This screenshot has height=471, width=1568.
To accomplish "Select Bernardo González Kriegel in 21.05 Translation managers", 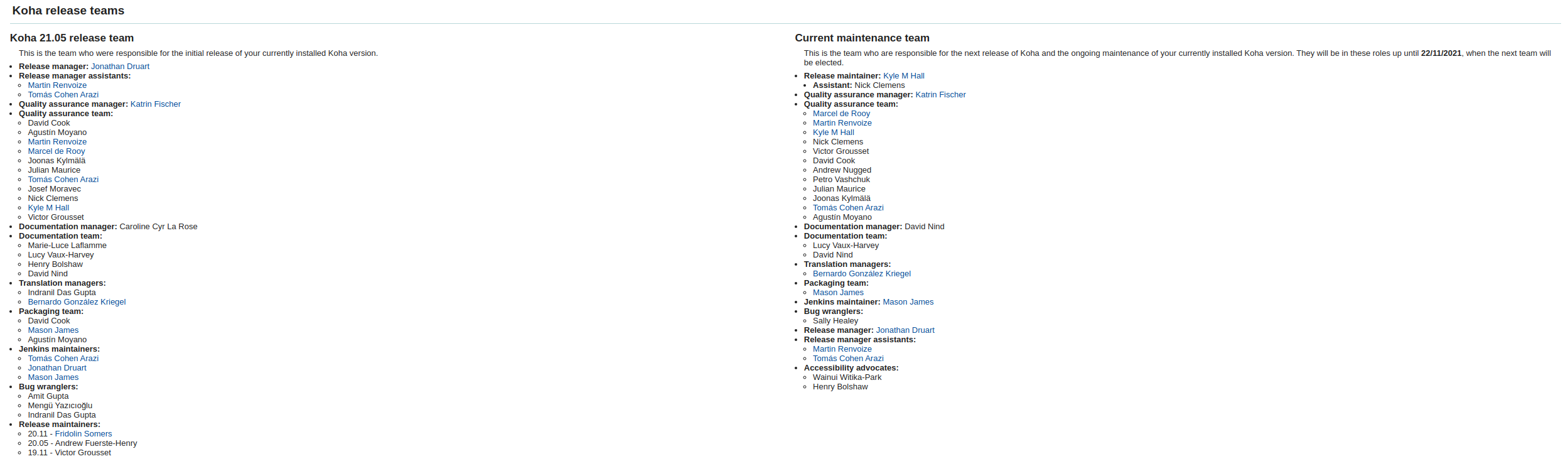I will tap(77, 302).
